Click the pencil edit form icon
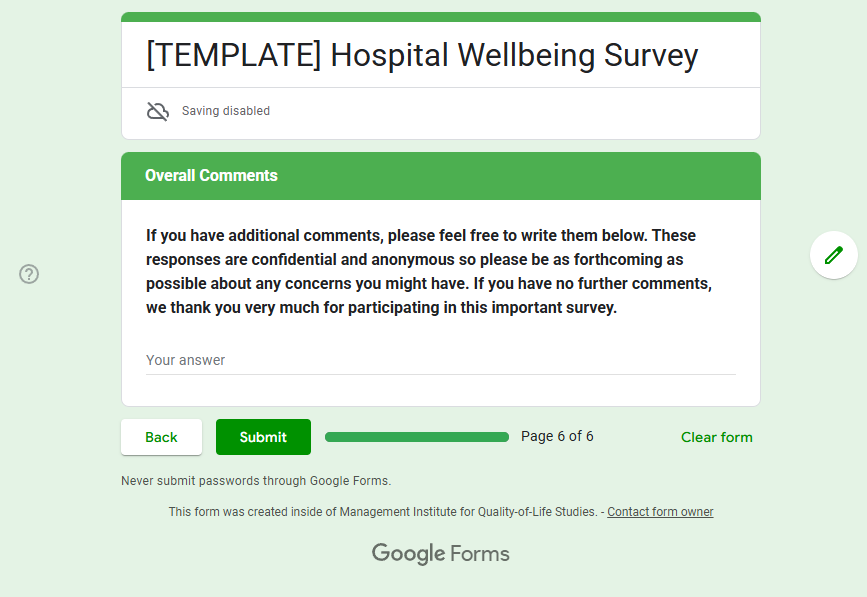Image resolution: width=867 pixels, height=597 pixels. [833, 255]
